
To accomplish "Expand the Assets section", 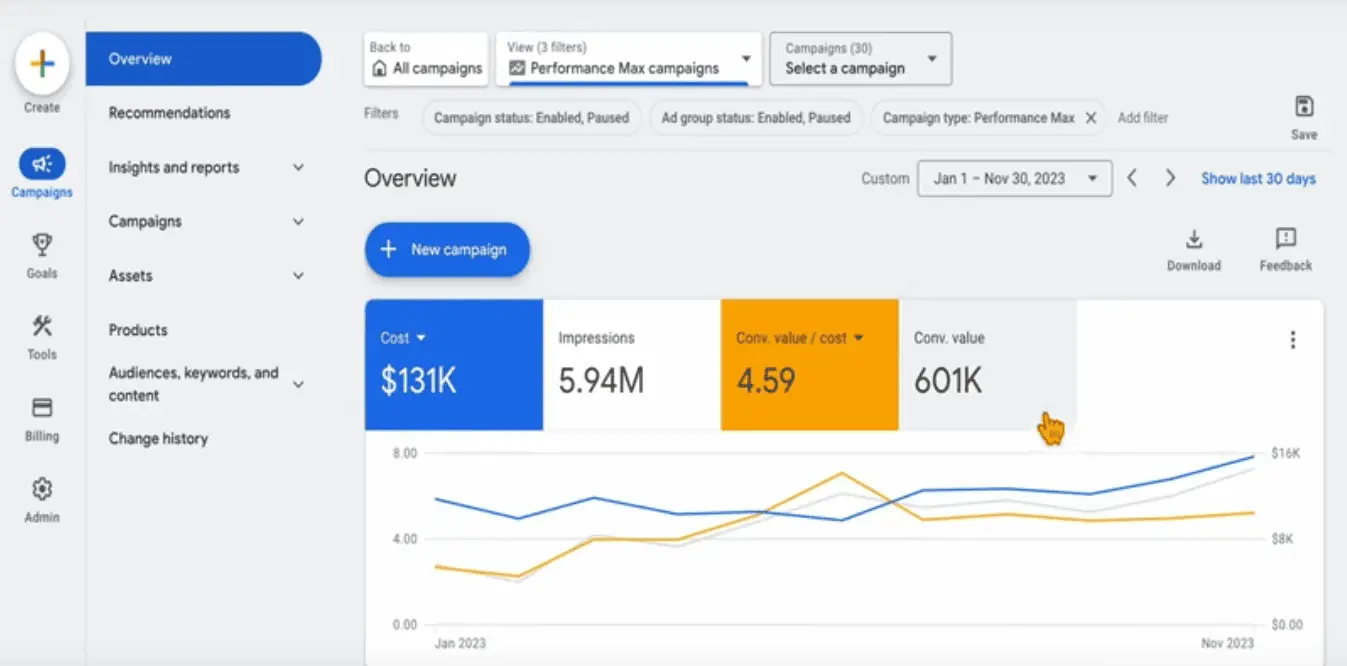I will coord(298,276).
